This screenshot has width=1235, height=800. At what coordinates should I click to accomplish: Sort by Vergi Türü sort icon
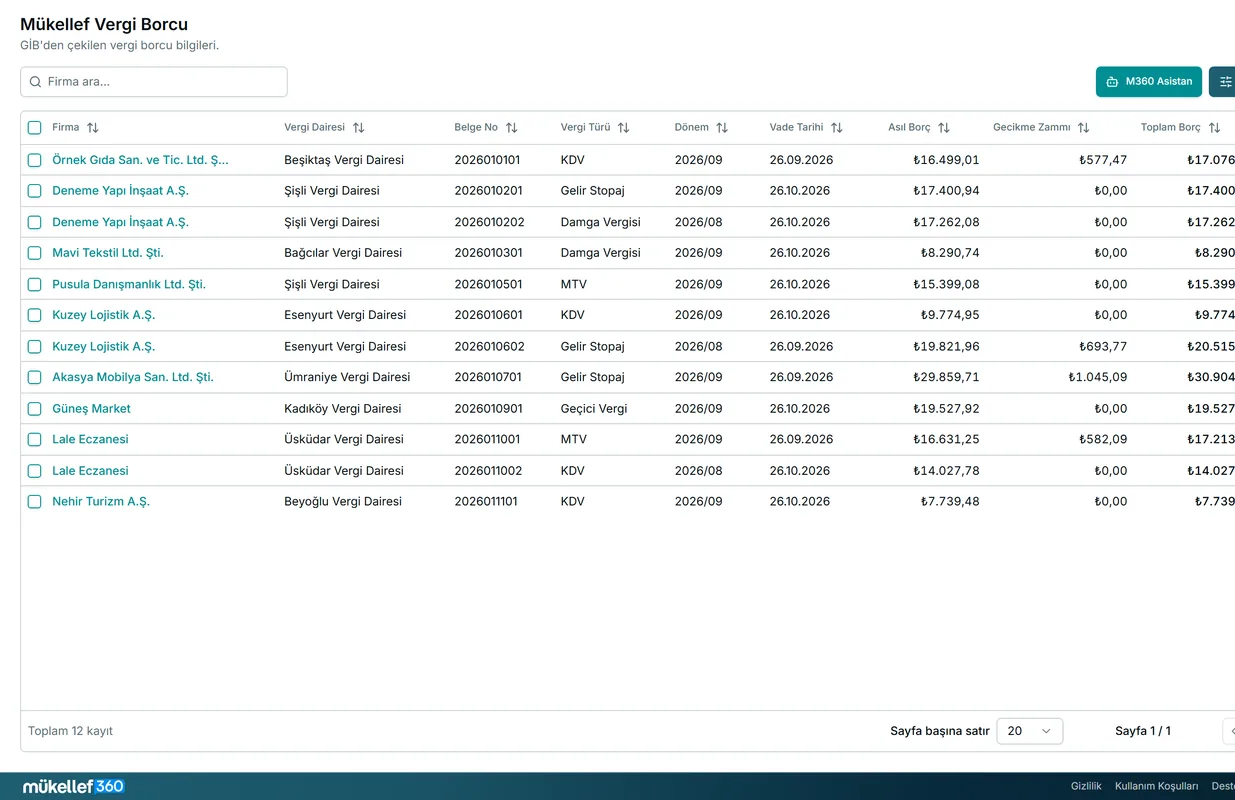pos(624,128)
